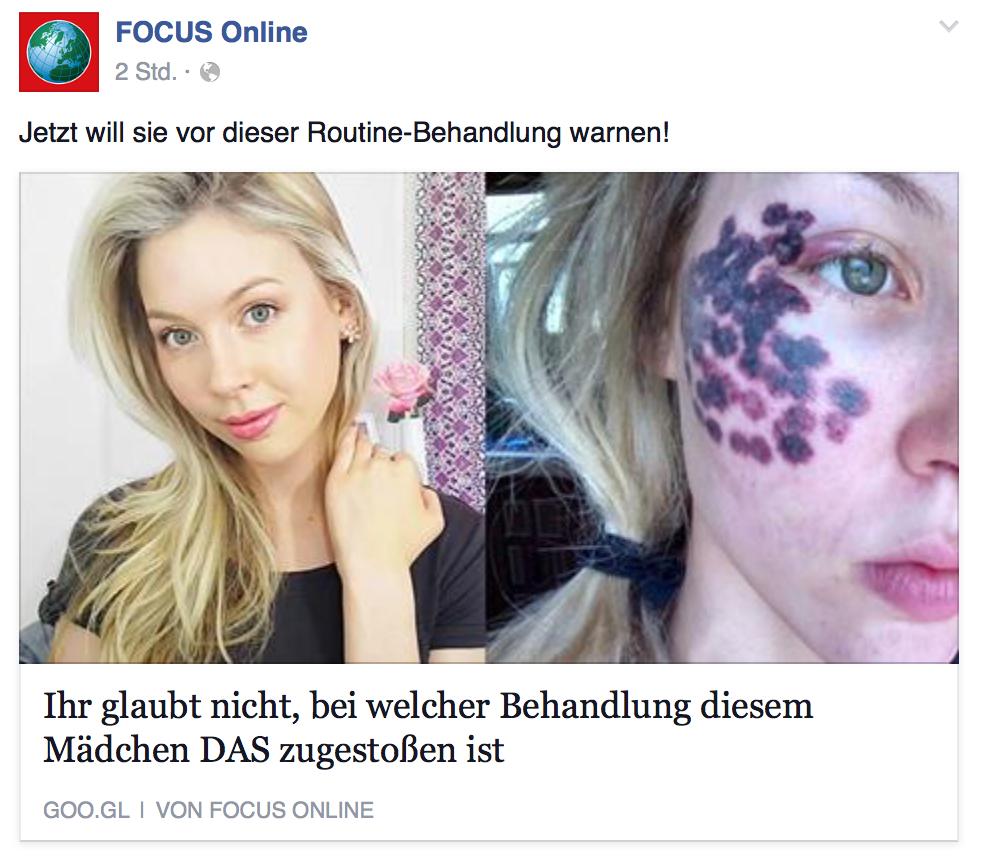Open right preview photo showing bruised cheek
The height and width of the screenshot is (850, 982).
point(722,418)
